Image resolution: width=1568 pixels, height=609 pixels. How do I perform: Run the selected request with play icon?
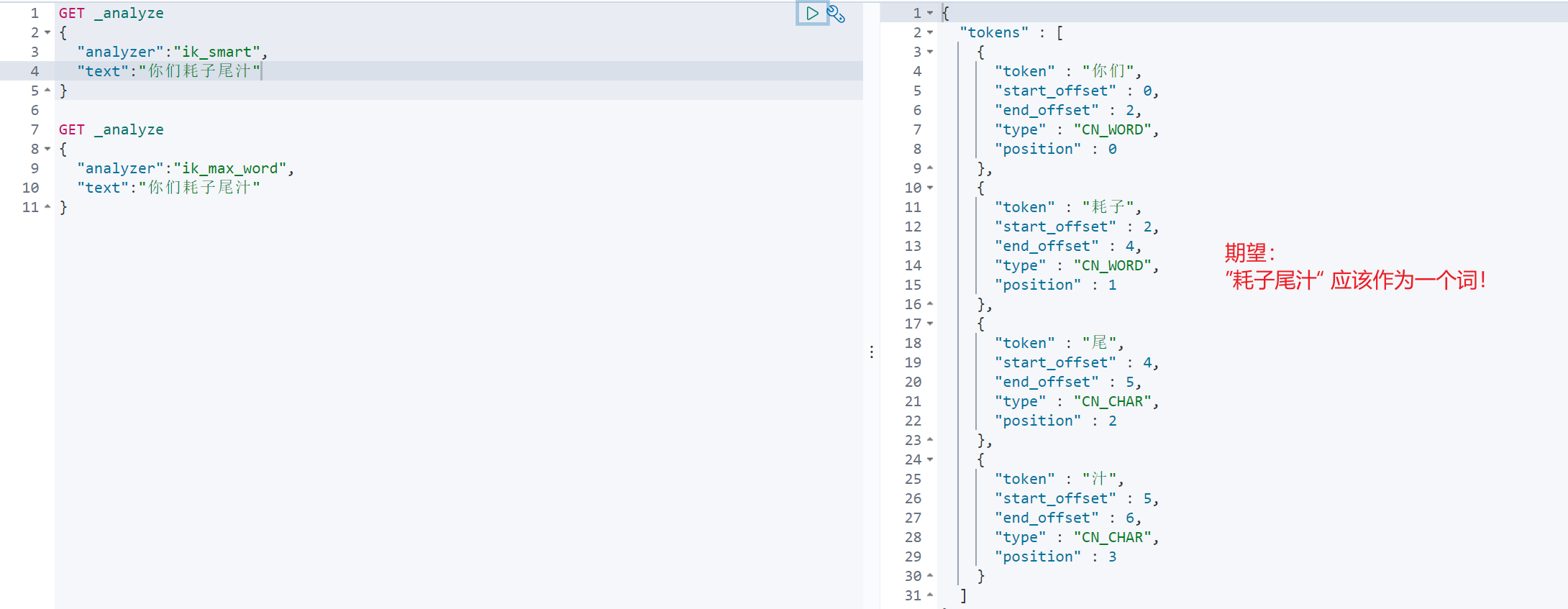[x=812, y=13]
